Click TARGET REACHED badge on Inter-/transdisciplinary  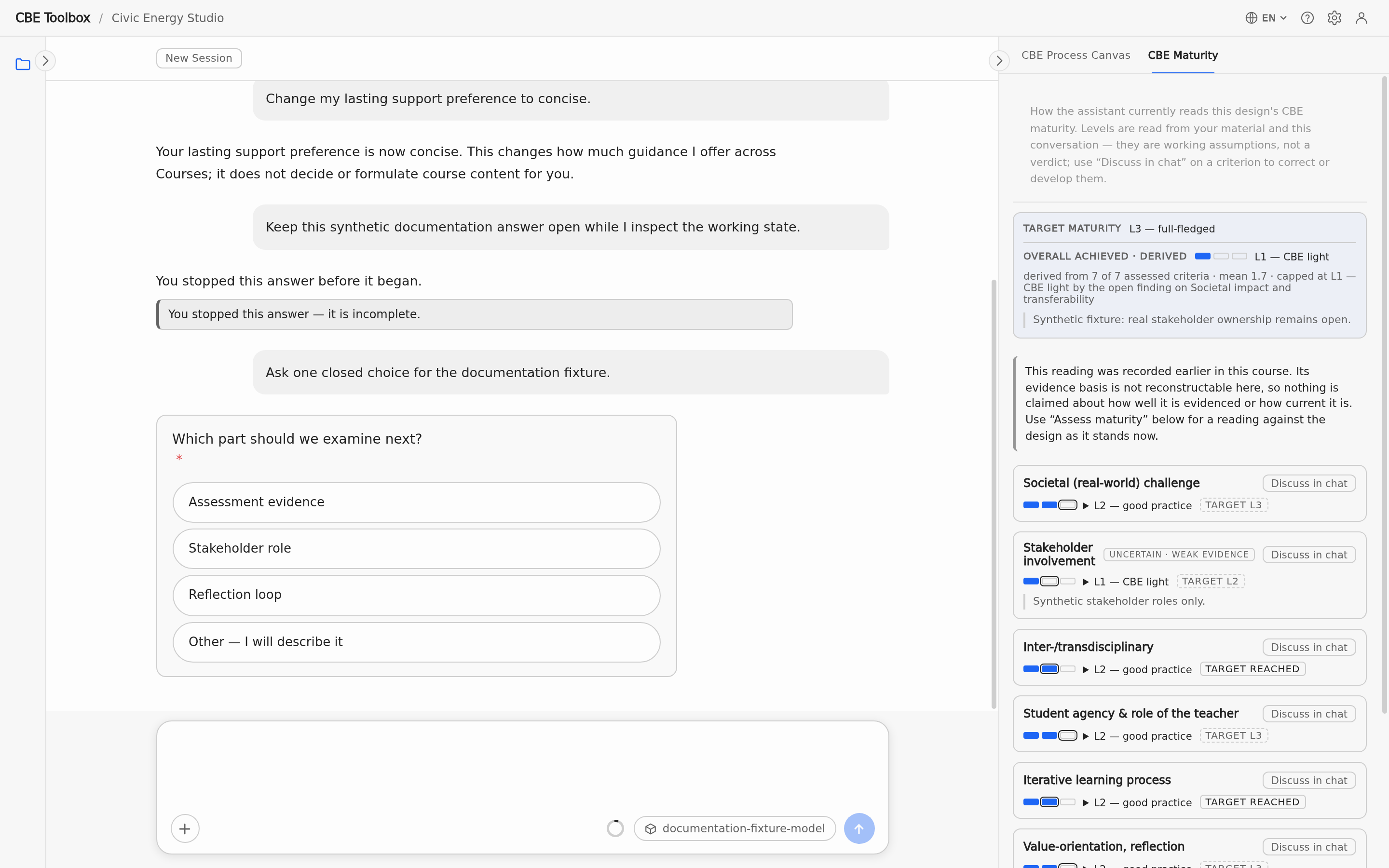pos(1253,669)
